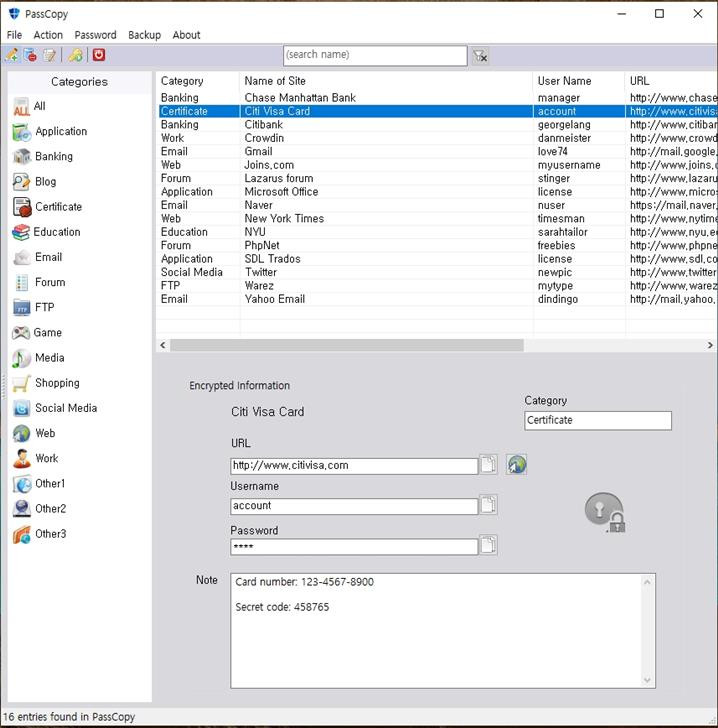Image resolution: width=718 pixels, height=728 pixels.
Task: Select the NYU entry
Action: click(437, 232)
